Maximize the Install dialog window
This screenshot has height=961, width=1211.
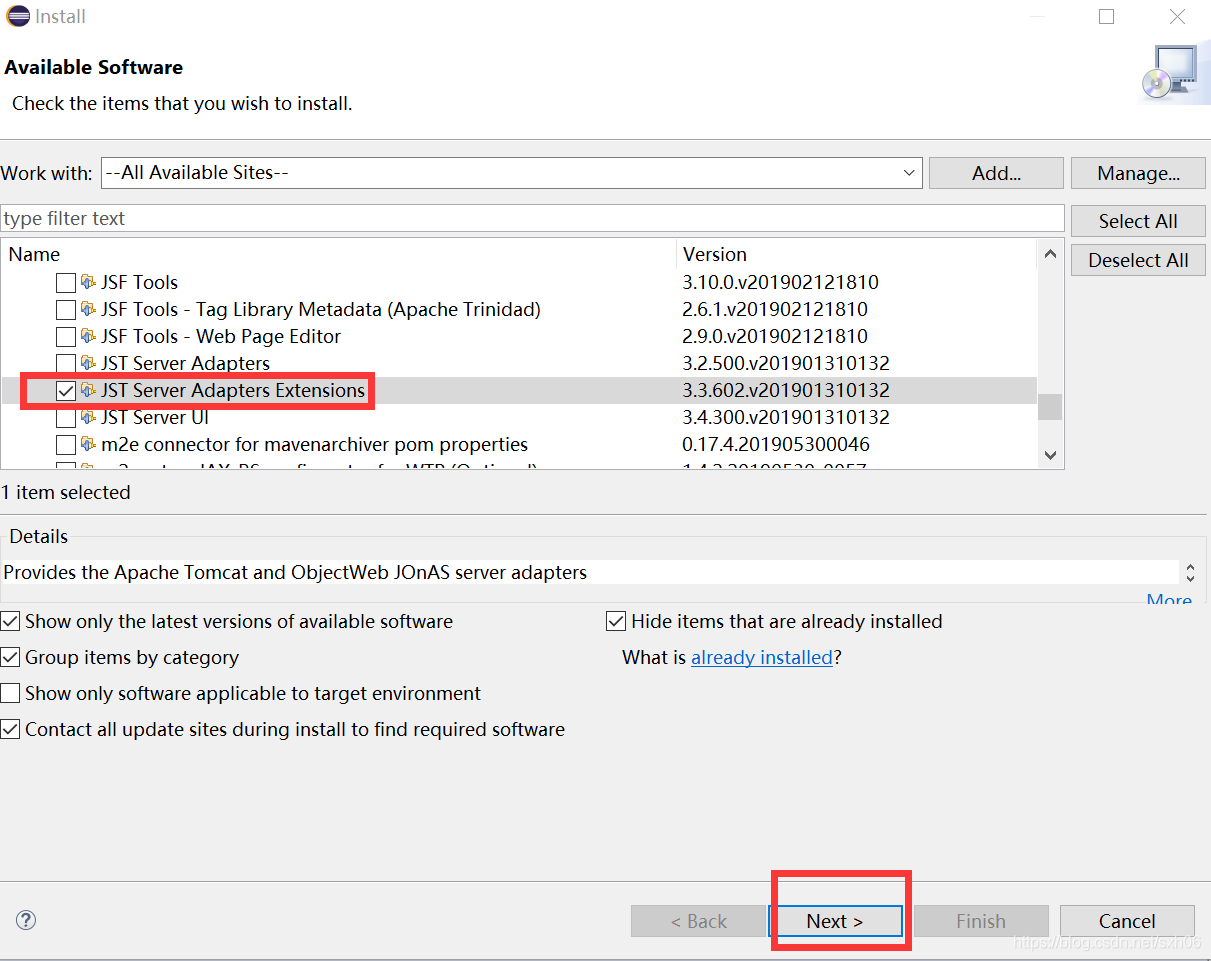pos(1106,17)
